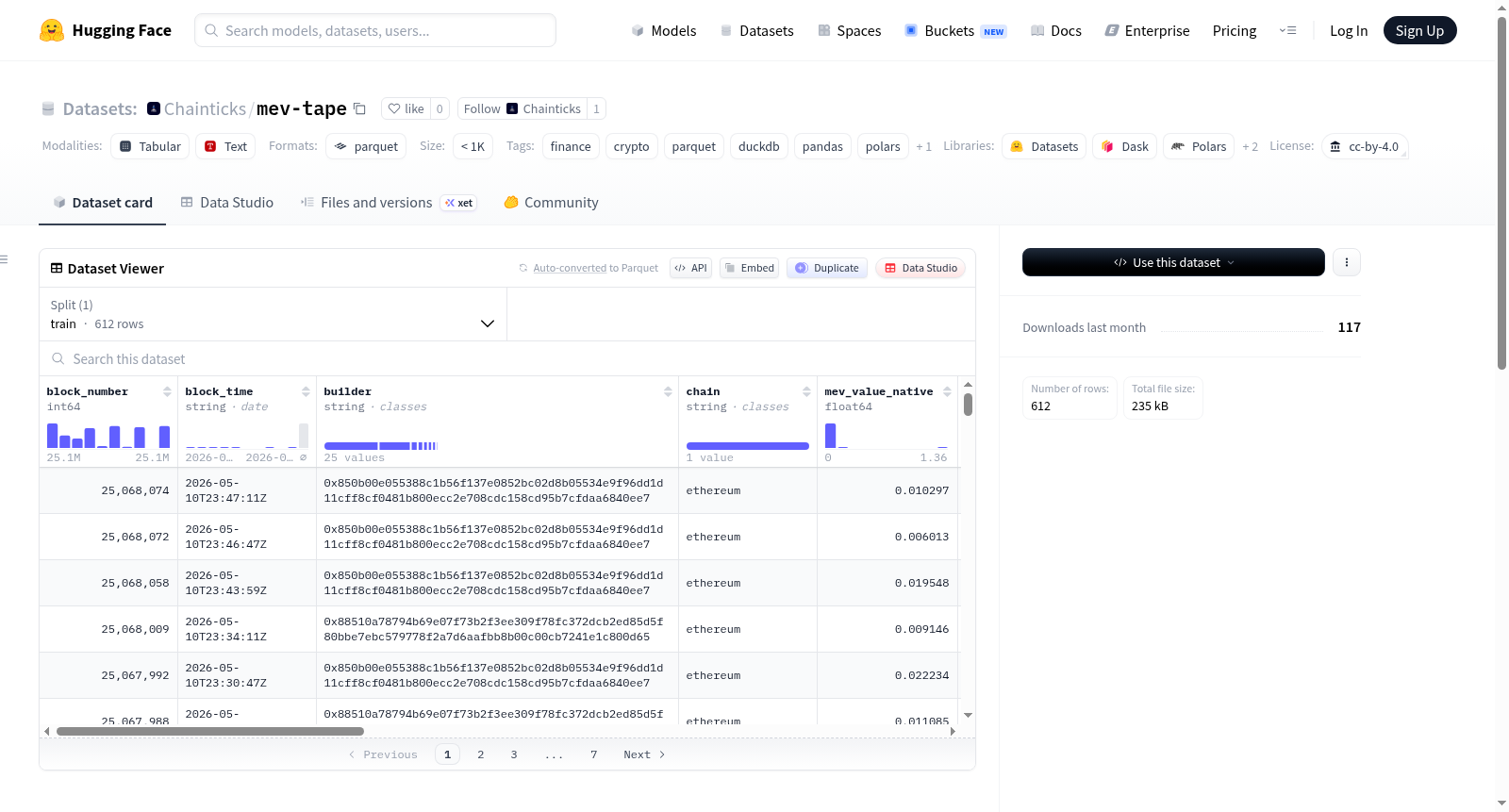Click the block_number histogram chart
Image resolution: width=1509 pixels, height=812 pixels.
click(108, 436)
